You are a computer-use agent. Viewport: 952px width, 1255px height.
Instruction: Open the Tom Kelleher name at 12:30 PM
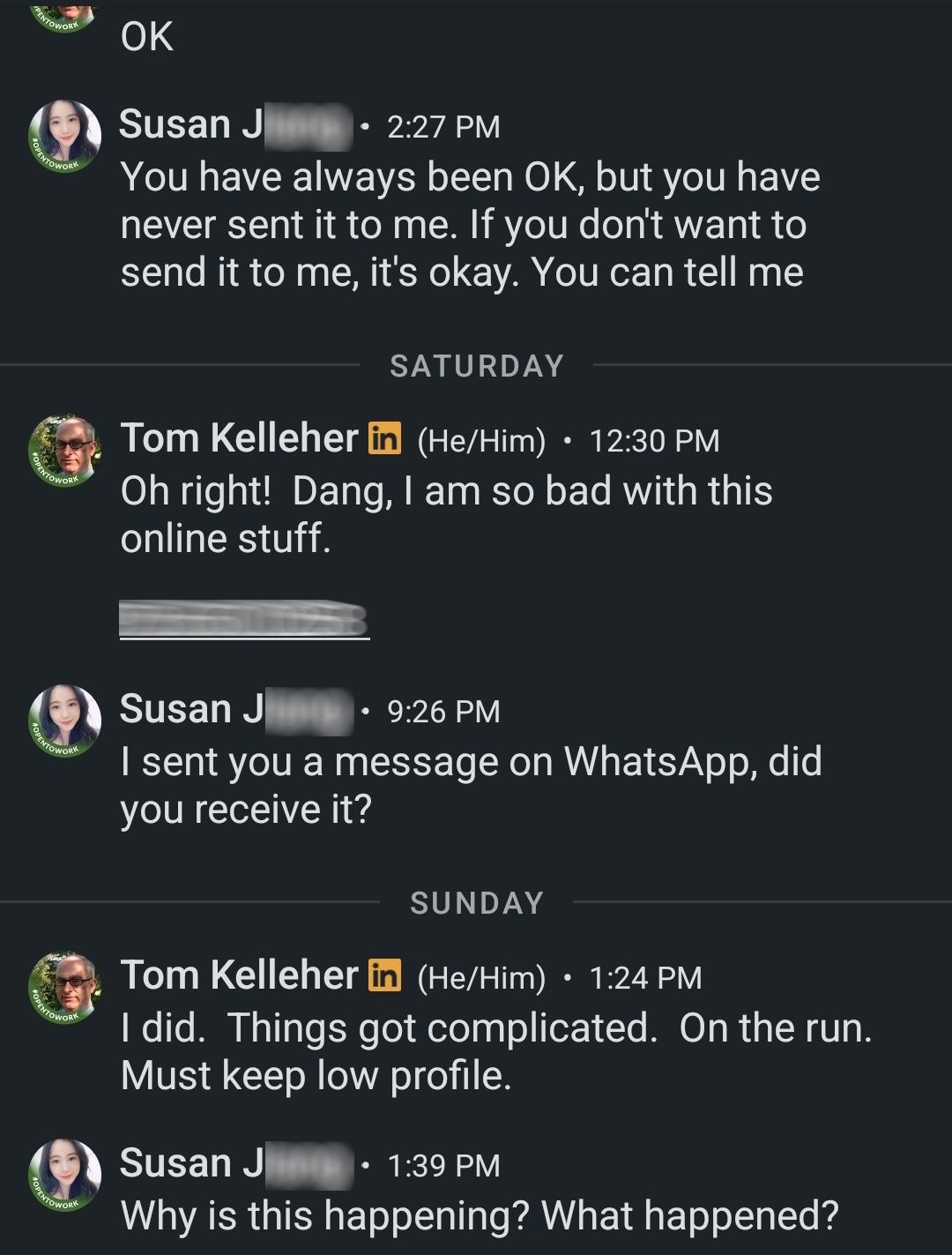(x=239, y=438)
